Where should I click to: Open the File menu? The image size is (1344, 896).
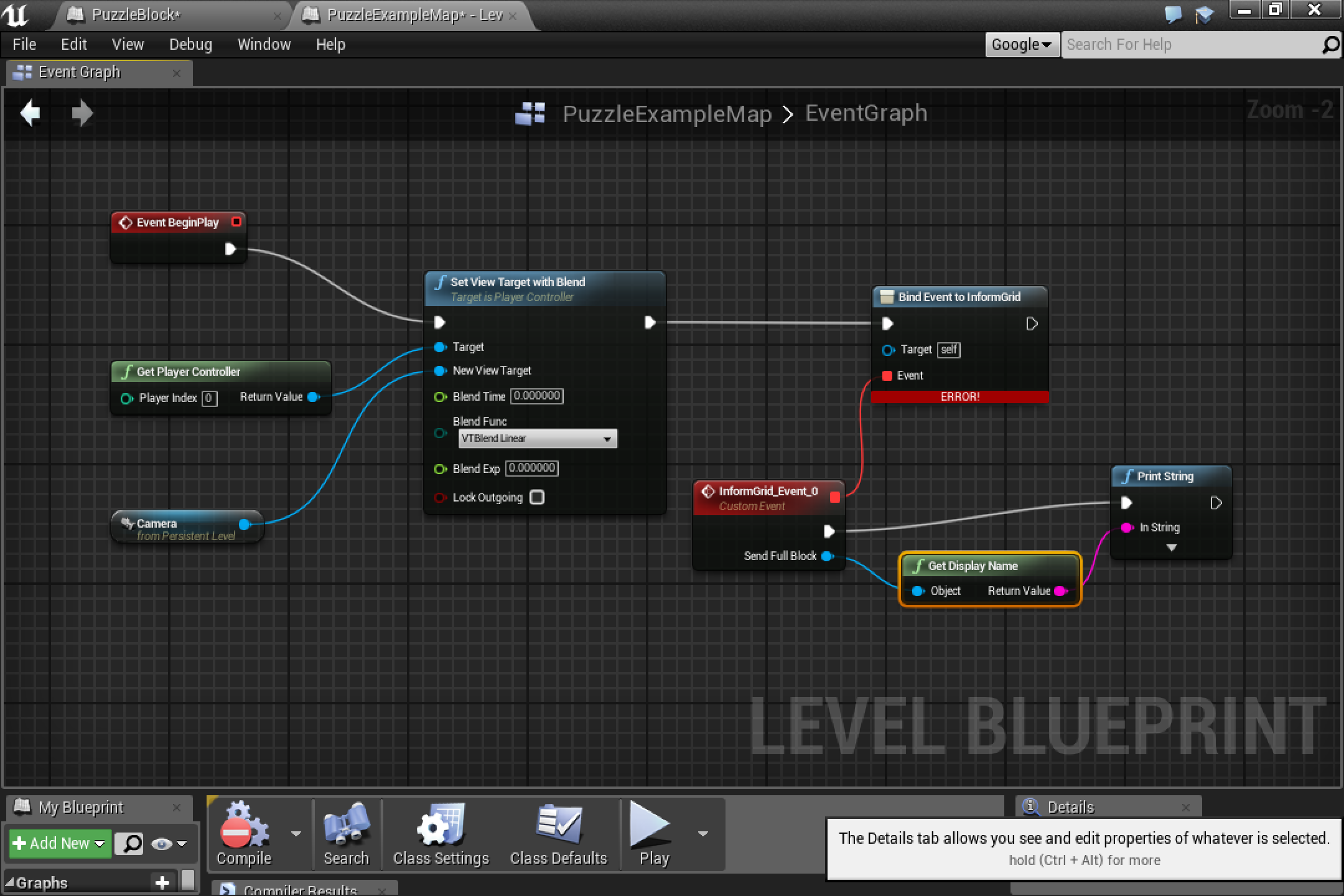tap(24, 45)
